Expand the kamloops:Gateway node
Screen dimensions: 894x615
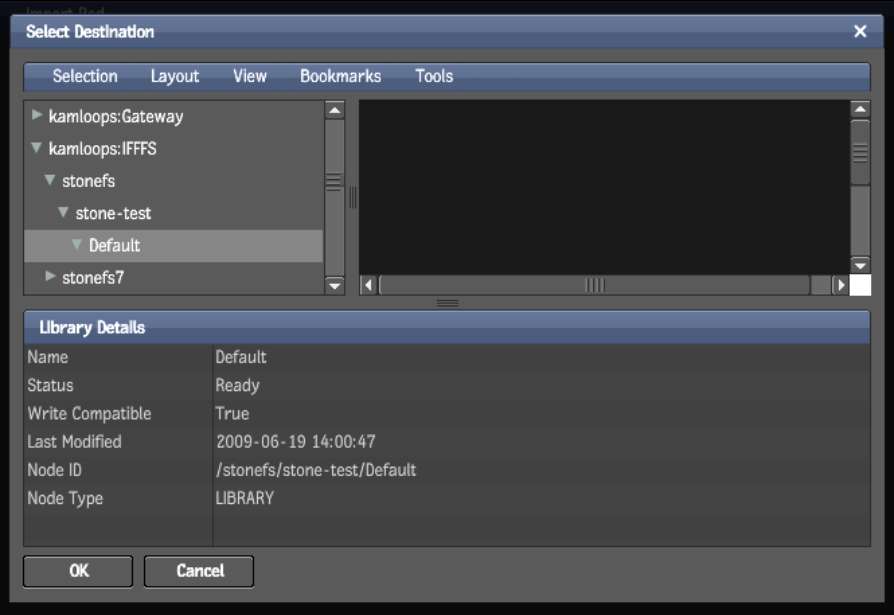pyautogui.click(x=38, y=116)
